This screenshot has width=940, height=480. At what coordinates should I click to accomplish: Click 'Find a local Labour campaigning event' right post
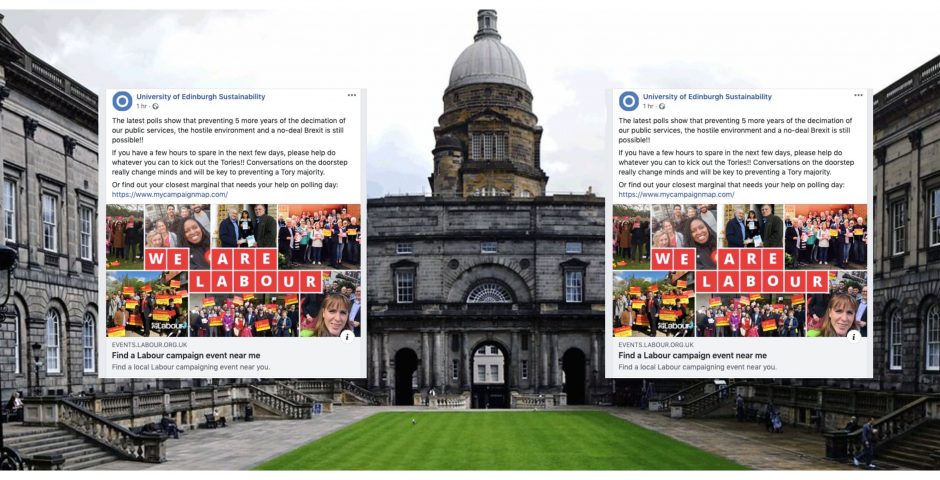tap(697, 367)
